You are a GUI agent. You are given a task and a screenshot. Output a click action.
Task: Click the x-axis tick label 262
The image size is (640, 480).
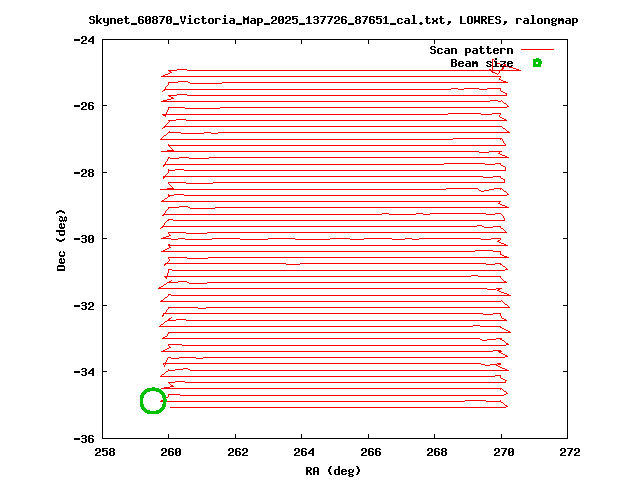[238, 452]
